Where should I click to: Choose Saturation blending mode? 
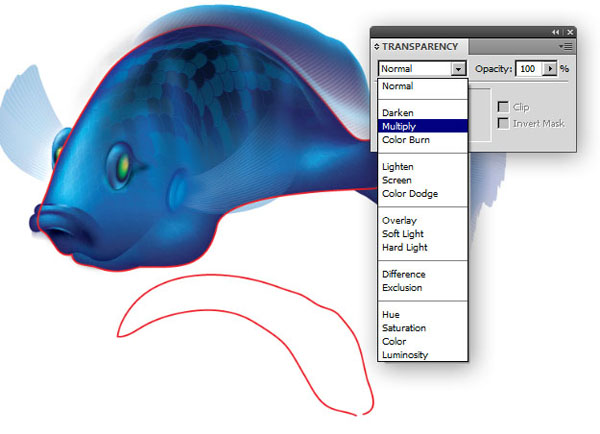423,328
